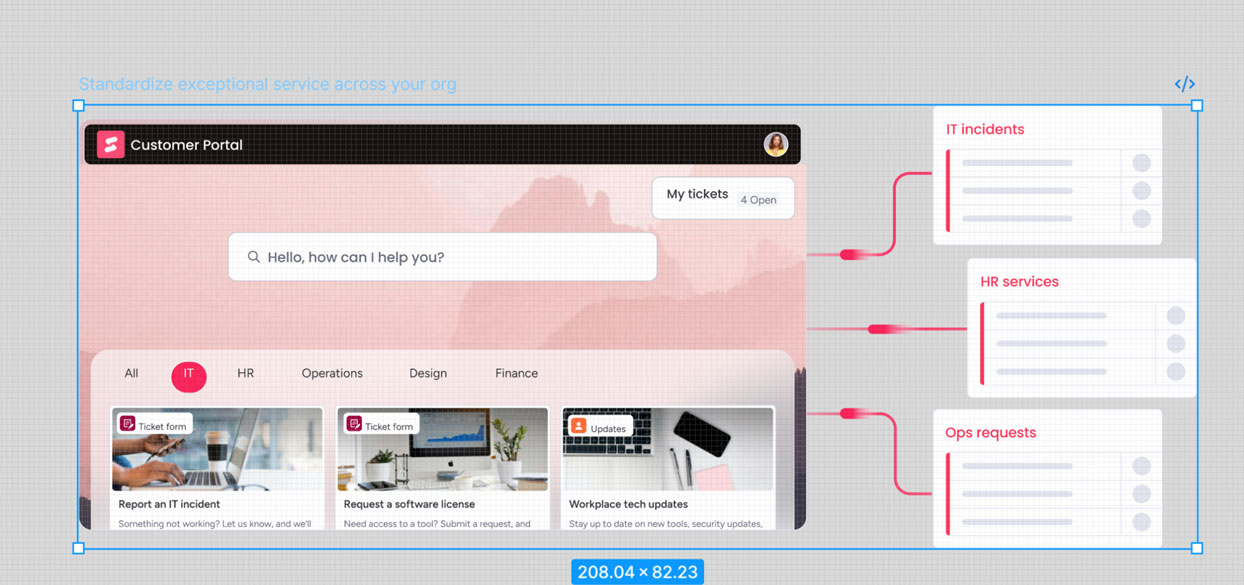Screen dimensions: 1244x585
Task: Click the orange Updates badge icon
Action: [x=578, y=427]
